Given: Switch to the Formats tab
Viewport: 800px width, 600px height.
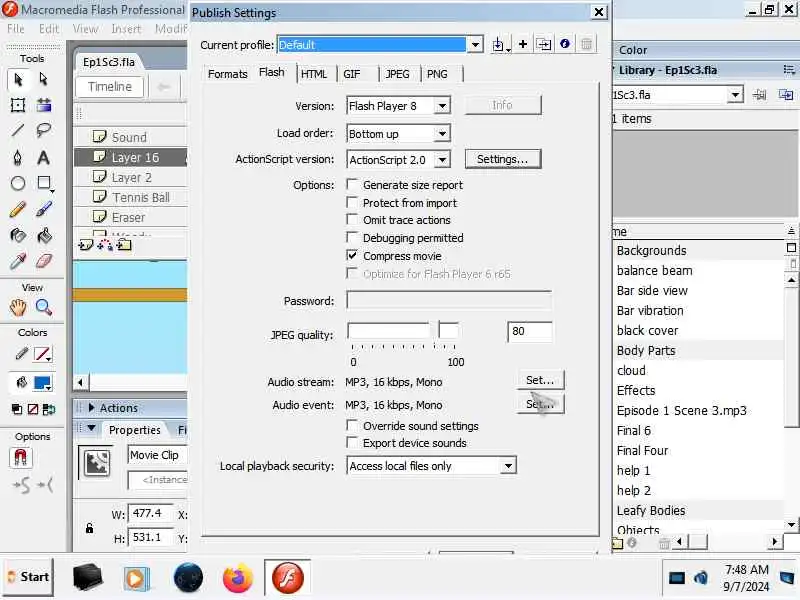Looking at the screenshot, I should pyautogui.click(x=228, y=74).
